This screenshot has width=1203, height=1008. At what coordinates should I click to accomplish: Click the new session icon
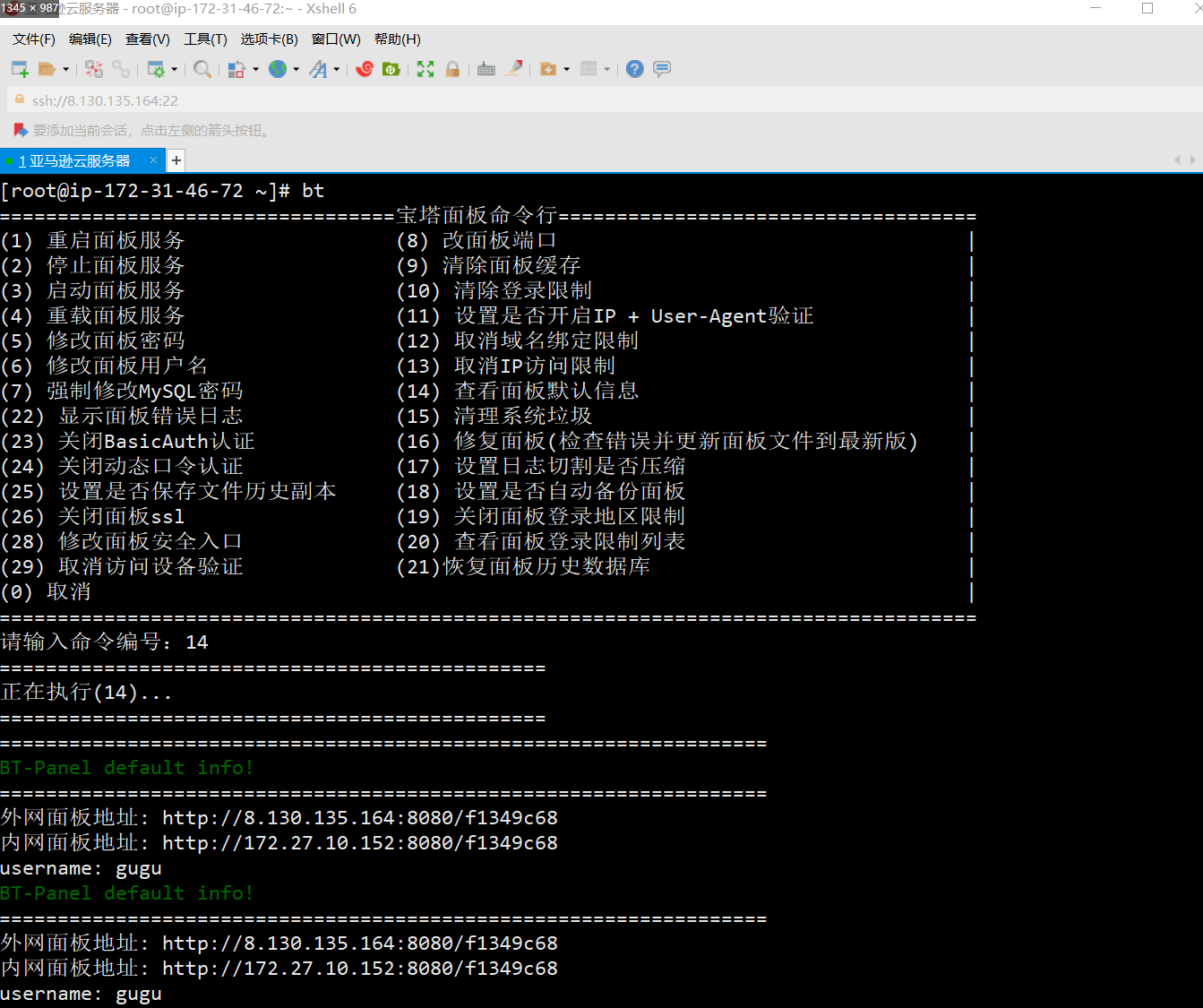pos(20,69)
